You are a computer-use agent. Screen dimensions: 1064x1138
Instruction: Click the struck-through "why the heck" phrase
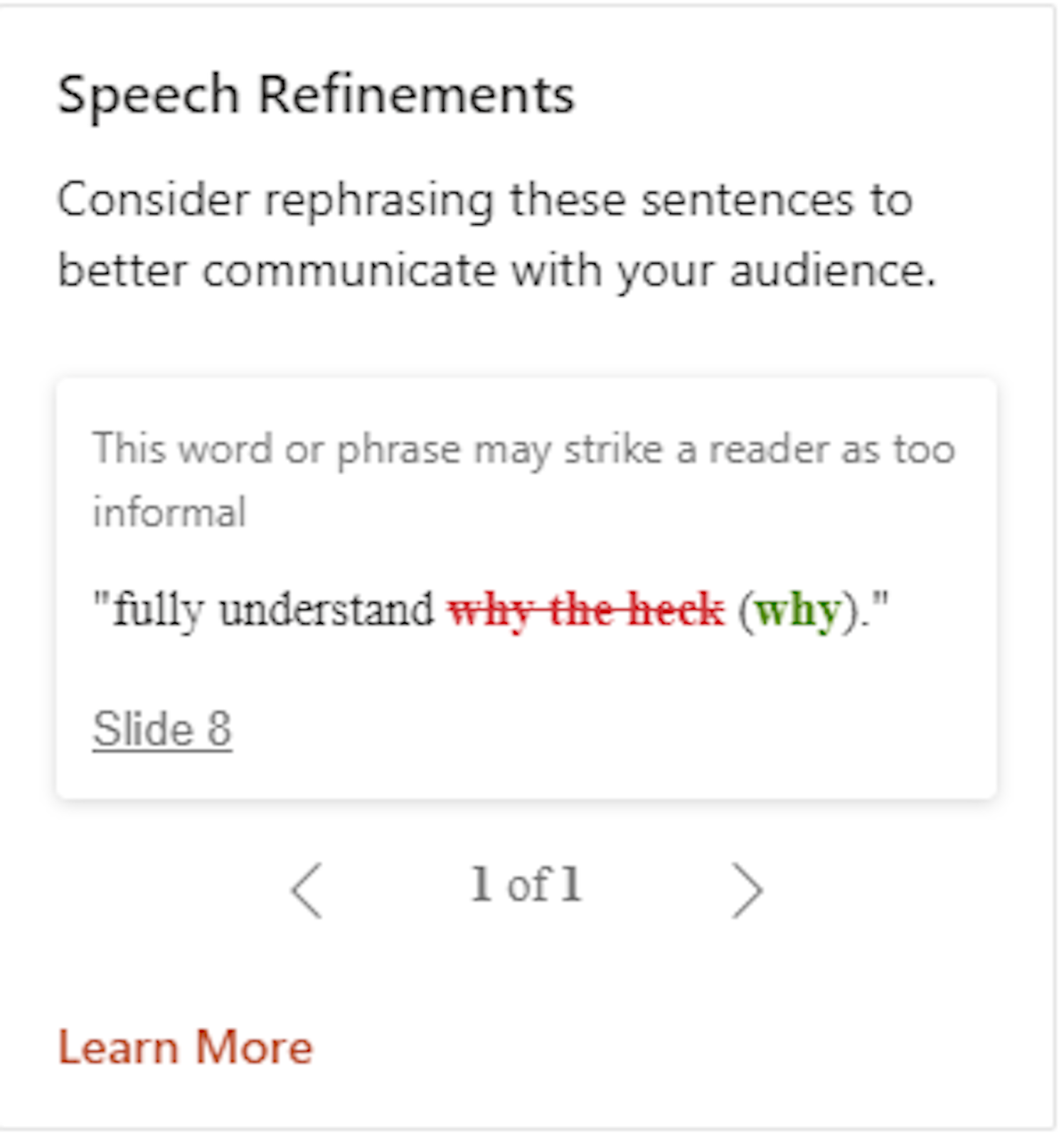[586, 610]
